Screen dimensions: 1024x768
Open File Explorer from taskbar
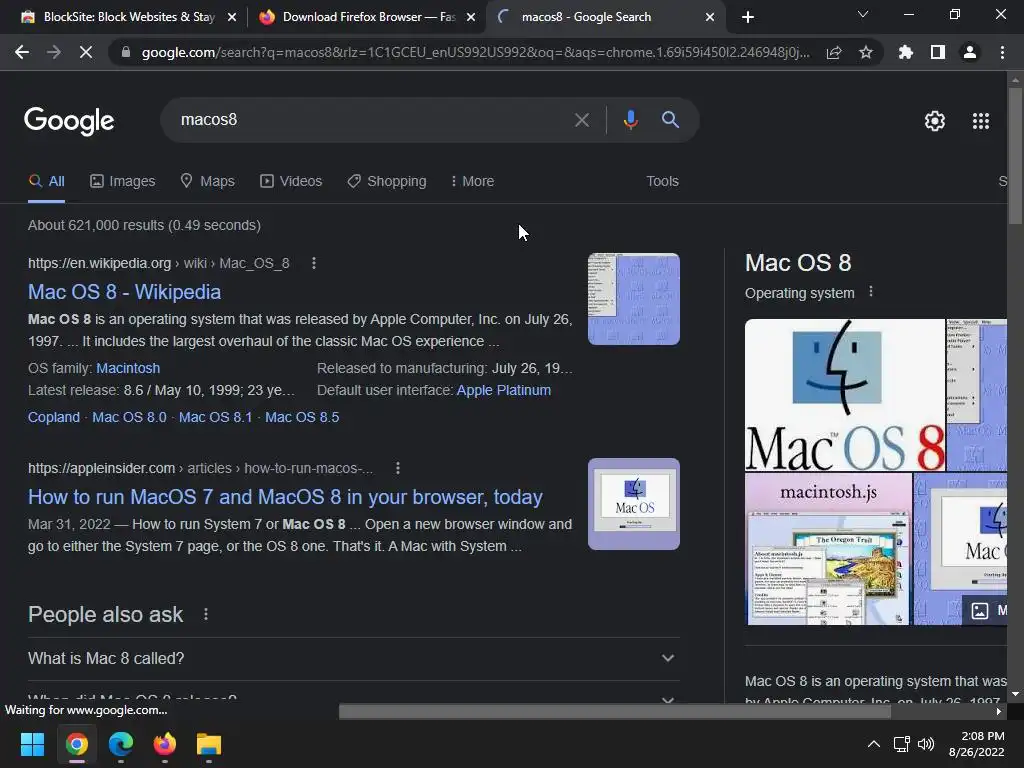[209, 744]
